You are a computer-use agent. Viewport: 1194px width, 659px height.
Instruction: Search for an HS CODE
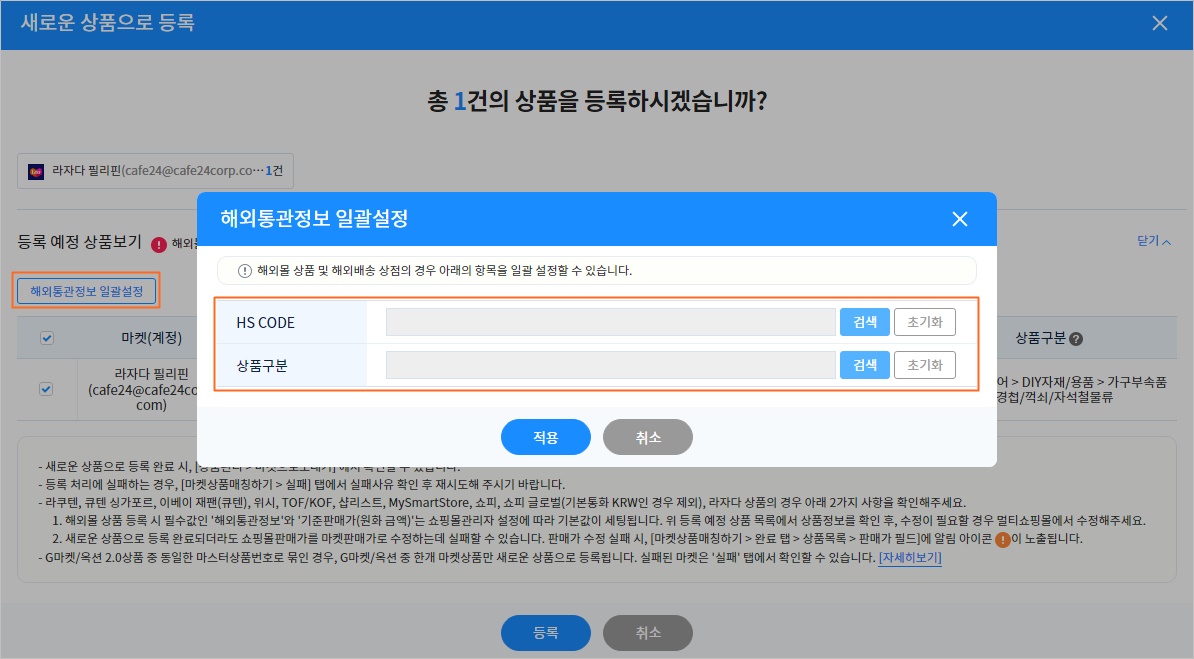[864, 322]
